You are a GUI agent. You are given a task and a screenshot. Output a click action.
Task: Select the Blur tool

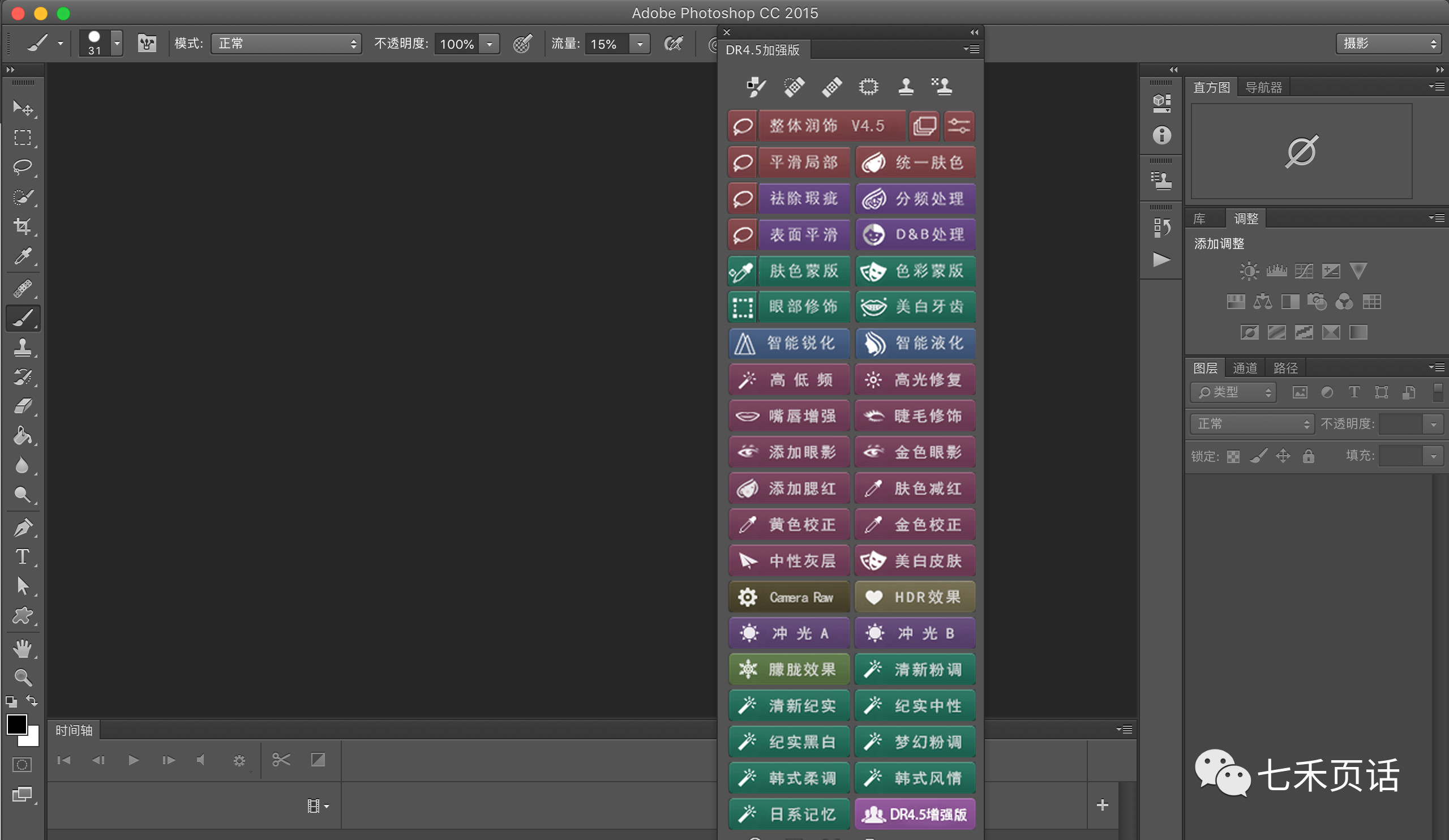pos(23,465)
